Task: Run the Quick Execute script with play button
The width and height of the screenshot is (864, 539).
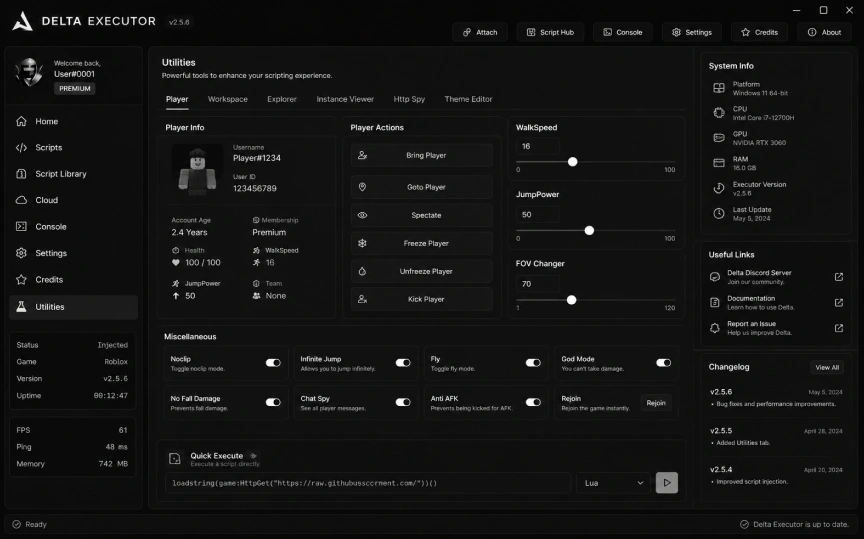Action: (x=667, y=483)
